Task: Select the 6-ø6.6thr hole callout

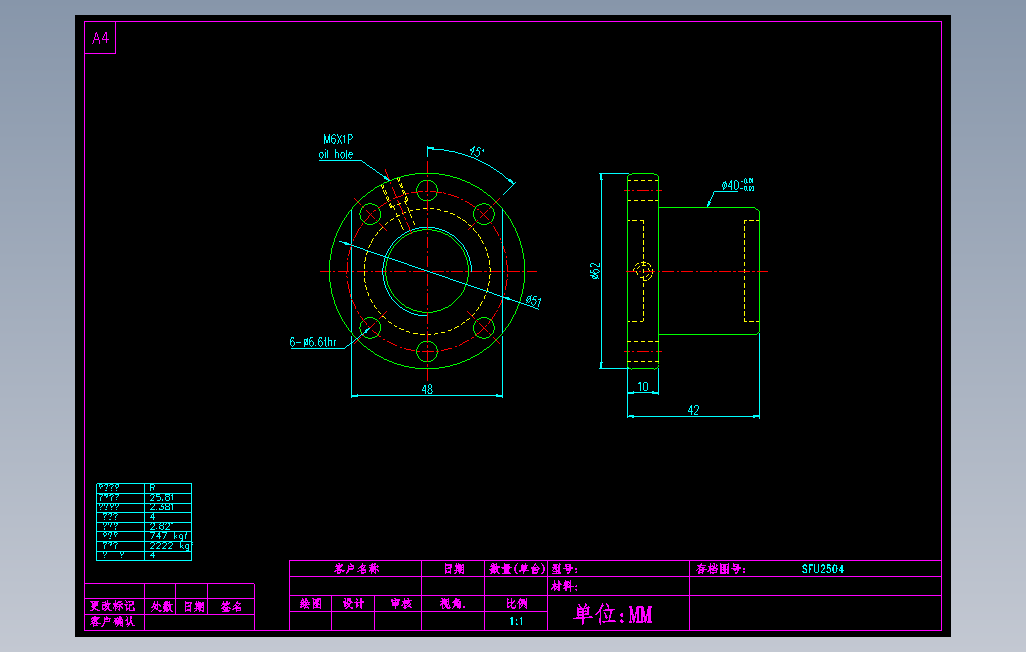Action: pos(313,342)
